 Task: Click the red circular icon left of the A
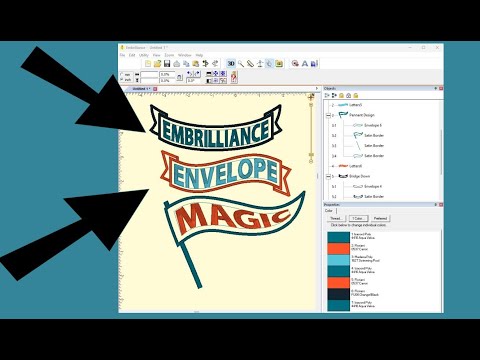pyautogui.click(x=295, y=63)
